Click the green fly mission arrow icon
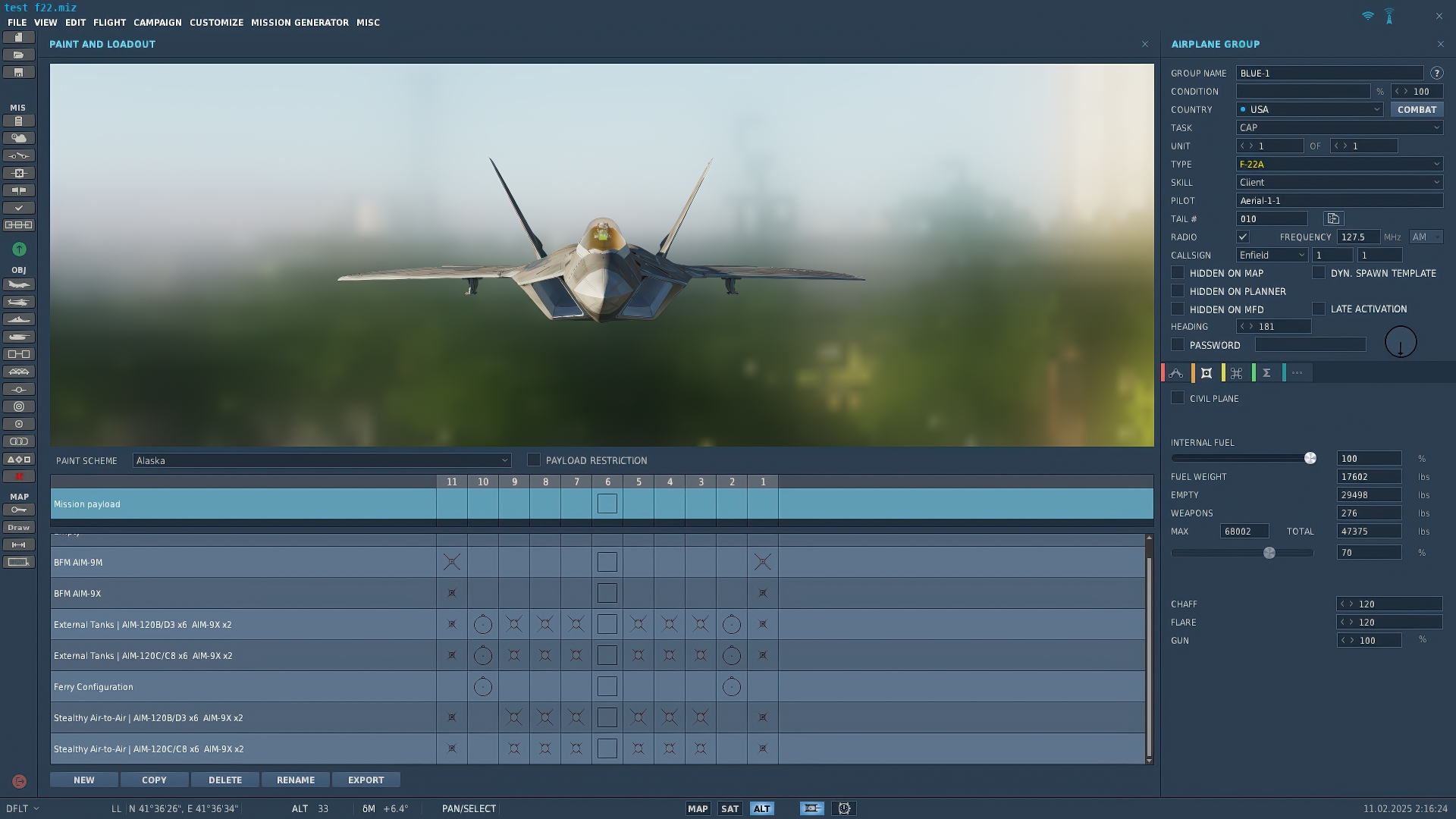The height and width of the screenshot is (819, 1456). click(x=19, y=249)
